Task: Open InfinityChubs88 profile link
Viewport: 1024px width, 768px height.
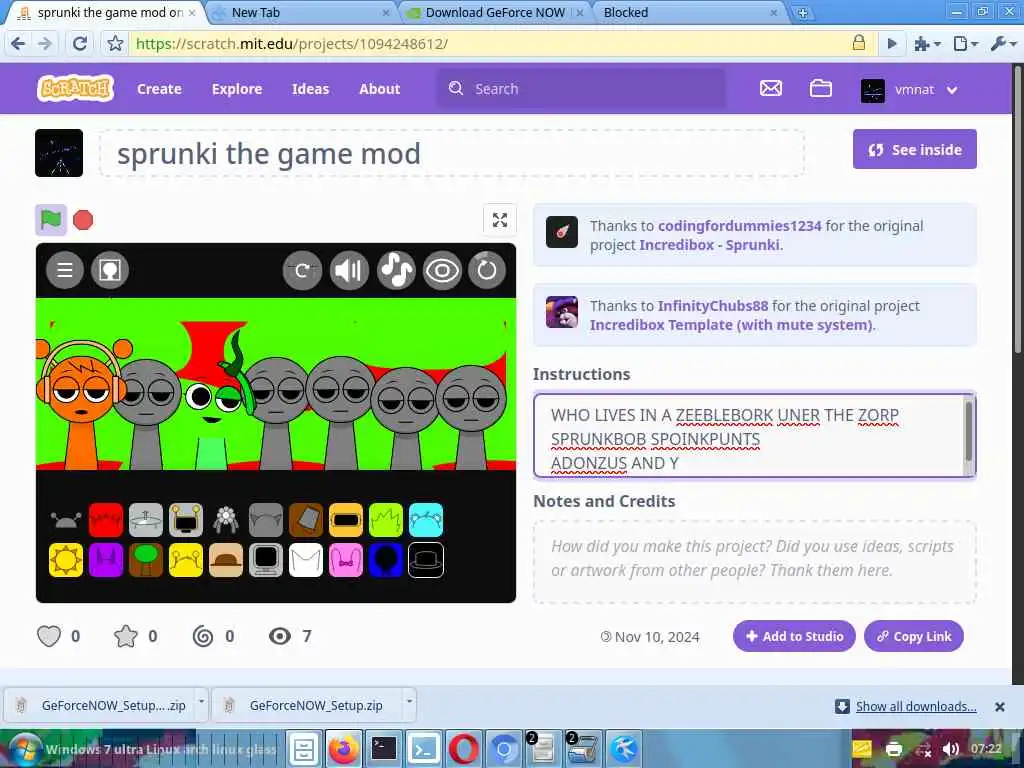Action: [712, 306]
